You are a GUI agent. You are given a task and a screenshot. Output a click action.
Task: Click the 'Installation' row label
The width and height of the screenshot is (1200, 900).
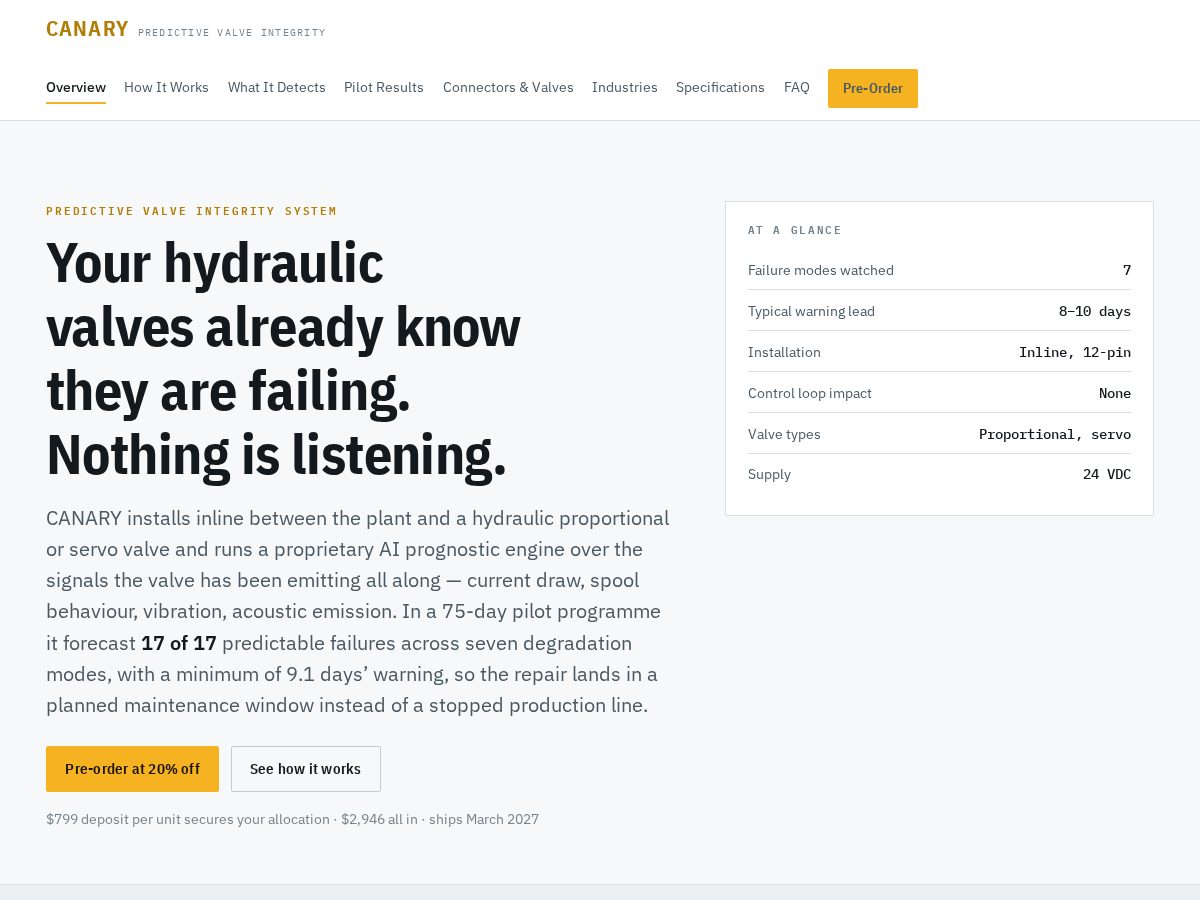coord(784,352)
